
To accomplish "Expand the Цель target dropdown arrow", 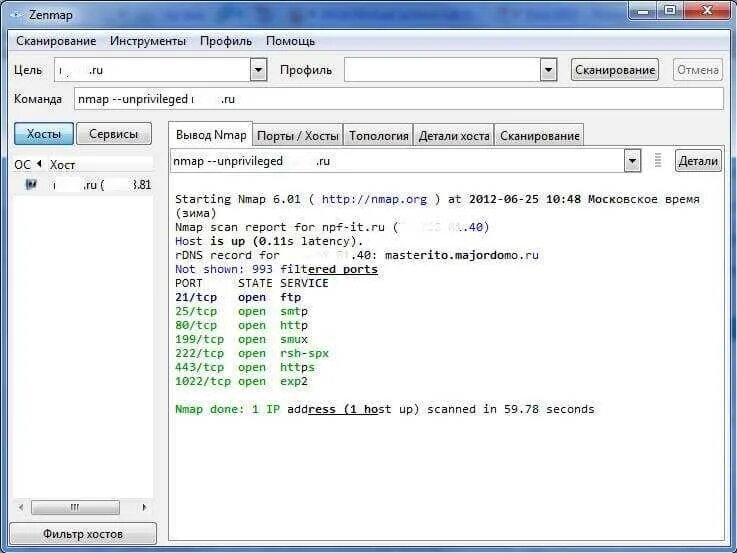I will [x=259, y=70].
